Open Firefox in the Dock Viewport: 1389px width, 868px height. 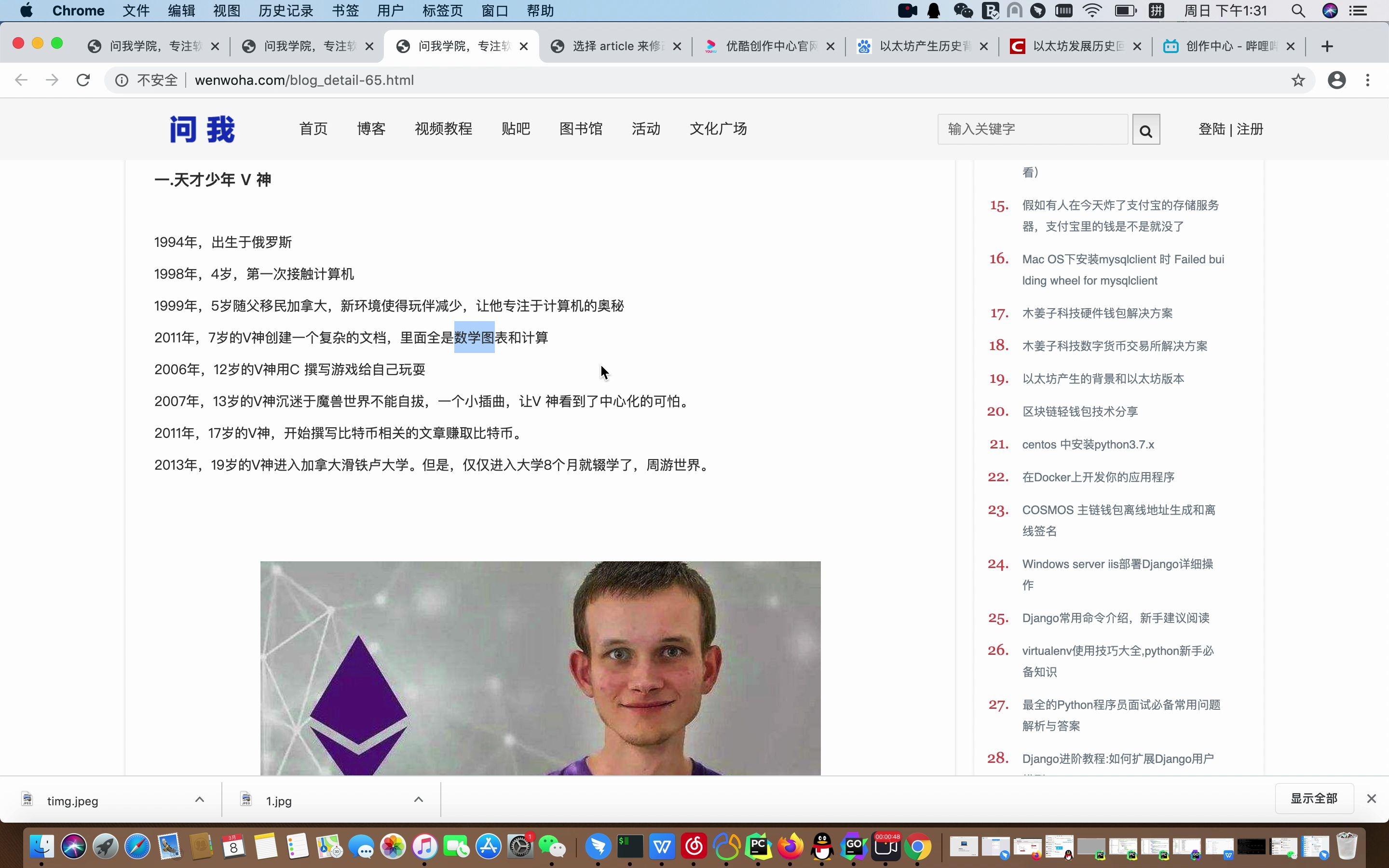pyautogui.click(x=790, y=846)
